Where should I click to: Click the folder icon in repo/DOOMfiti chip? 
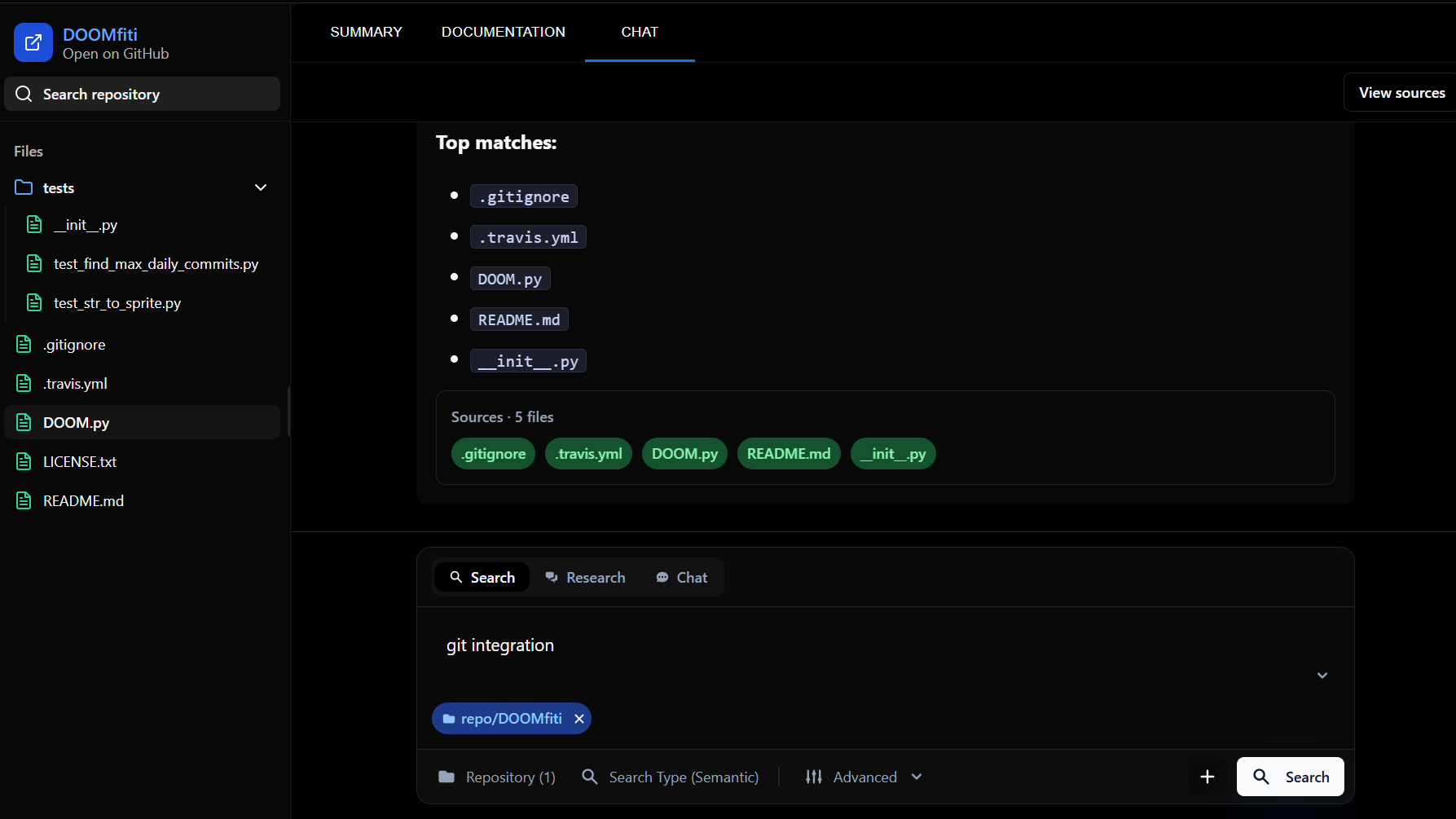(448, 719)
